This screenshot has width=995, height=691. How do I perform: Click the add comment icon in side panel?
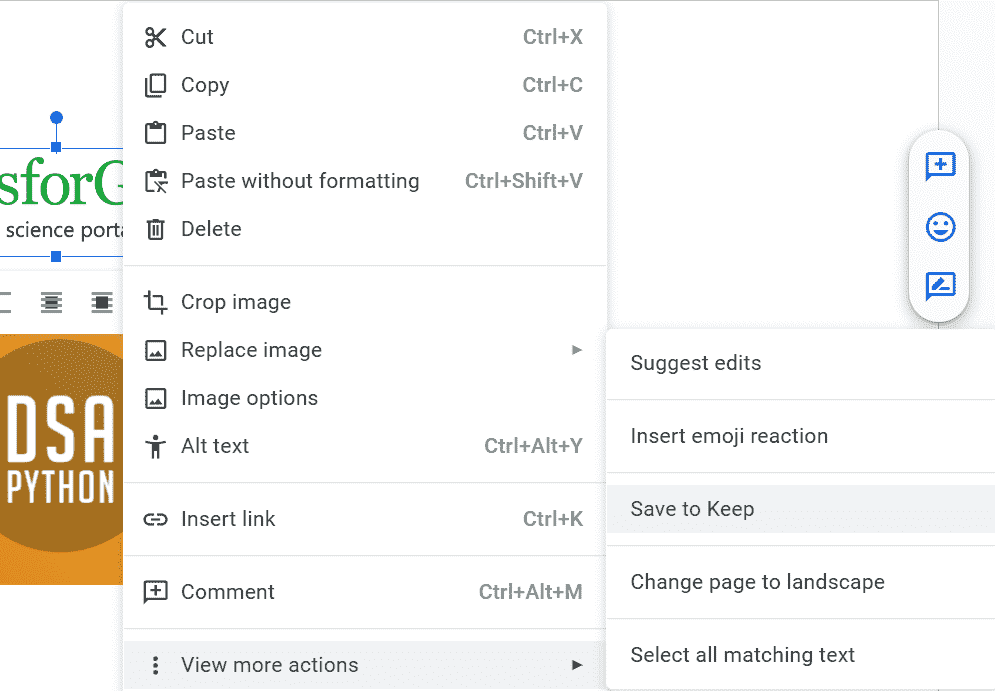coord(940,166)
